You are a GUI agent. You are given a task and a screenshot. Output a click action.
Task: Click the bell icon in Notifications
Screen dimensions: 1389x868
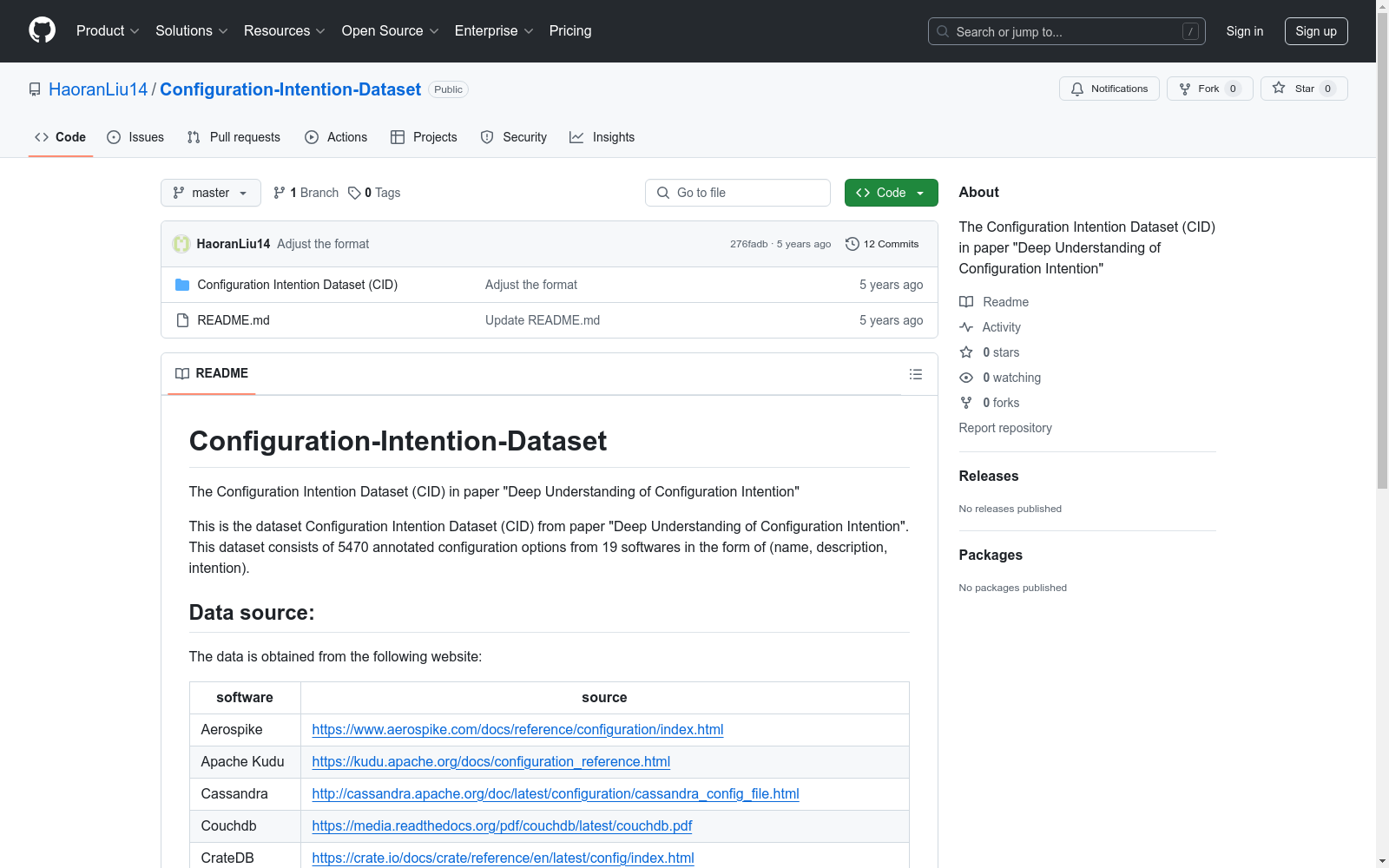click(1077, 89)
